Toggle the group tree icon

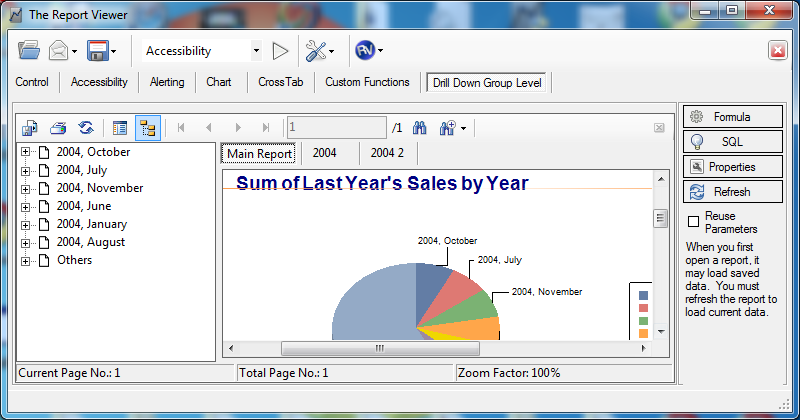(148, 128)
